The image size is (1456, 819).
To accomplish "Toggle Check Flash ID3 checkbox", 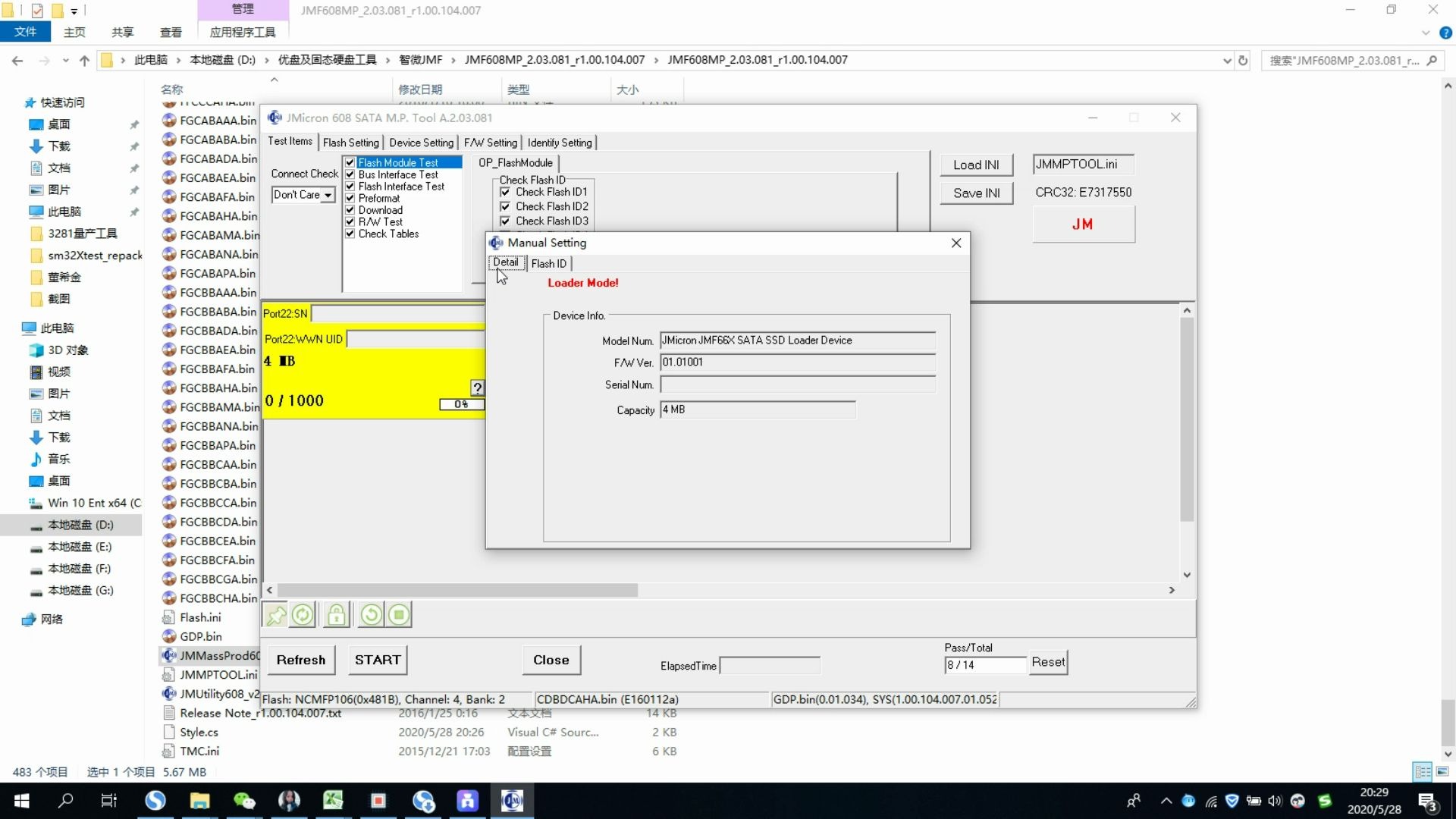I will 505,221.
